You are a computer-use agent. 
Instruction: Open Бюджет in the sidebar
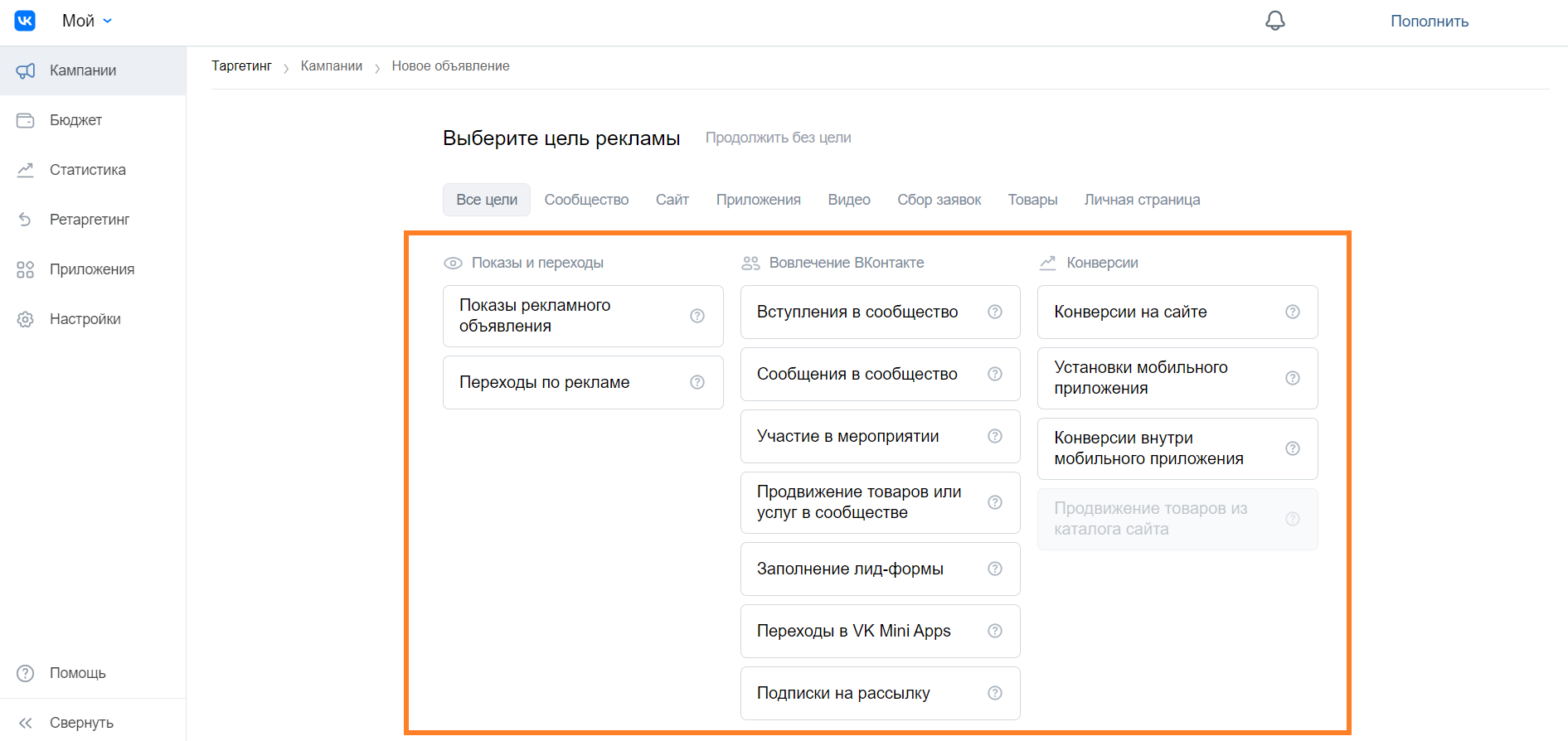point(93,120)
